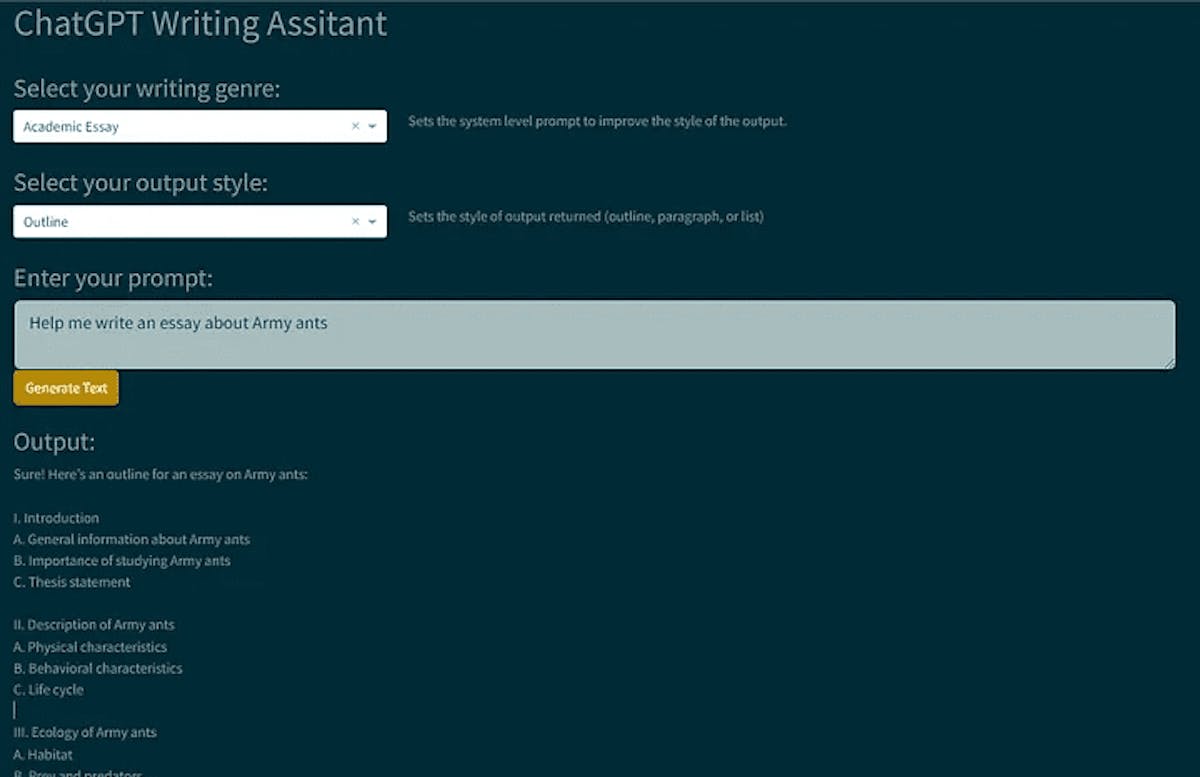This screenshot has height=777, width=1200.
Task: Clear the Outline output style selection
Action: point(355,222)
